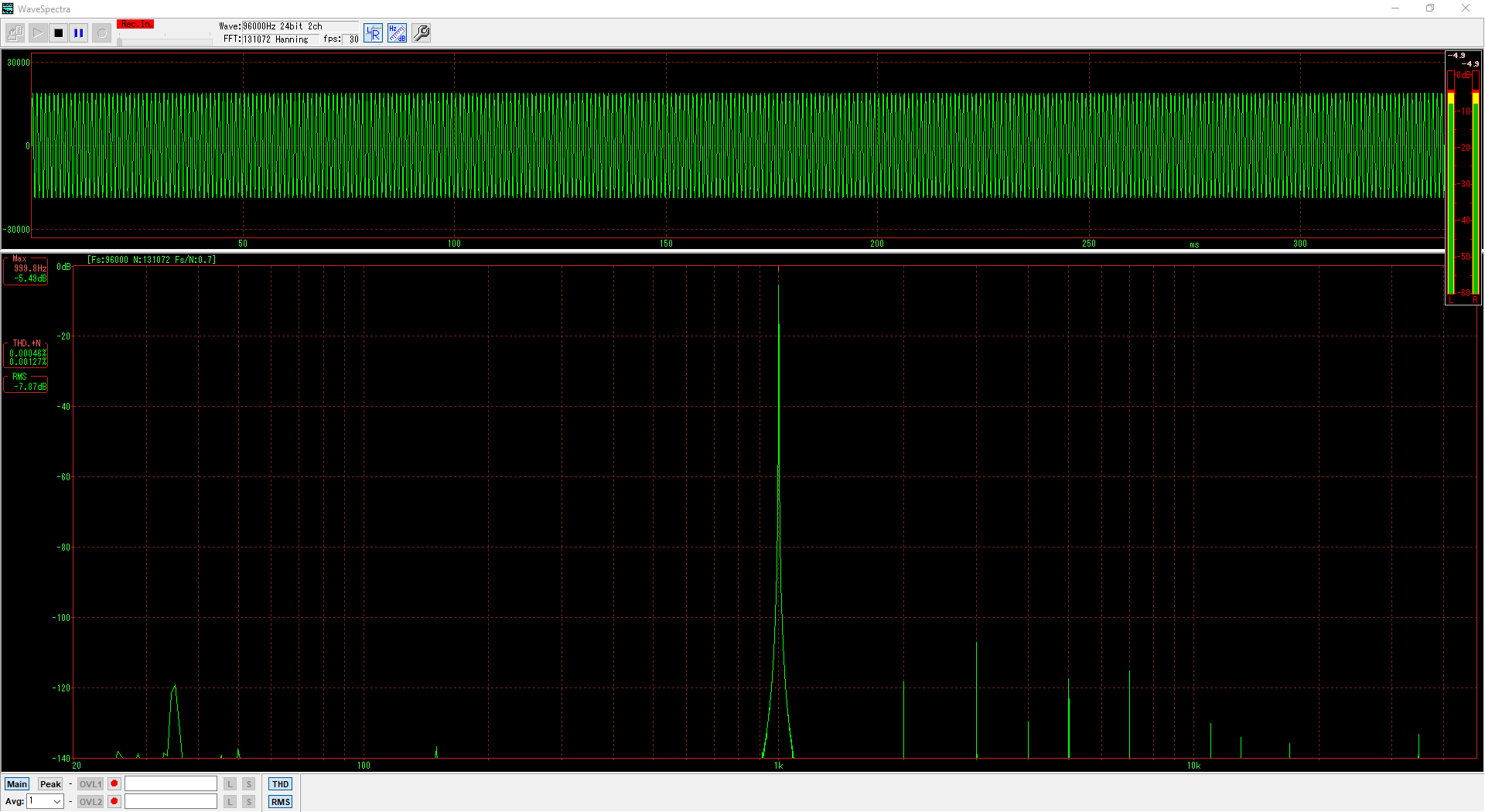Restore down the WaveSpectra window
Image resolution: width=1485 pixels, height=812 pixels.
point(1430,9)
